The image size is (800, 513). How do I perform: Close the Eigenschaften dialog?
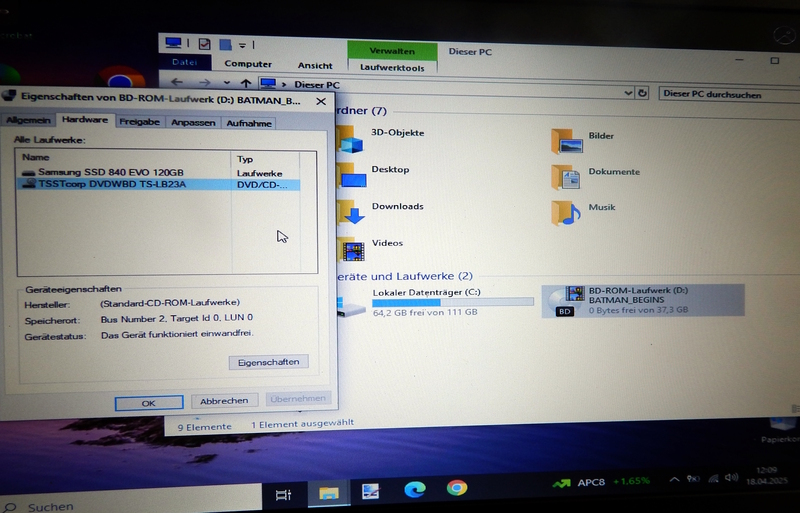point(321,101)
